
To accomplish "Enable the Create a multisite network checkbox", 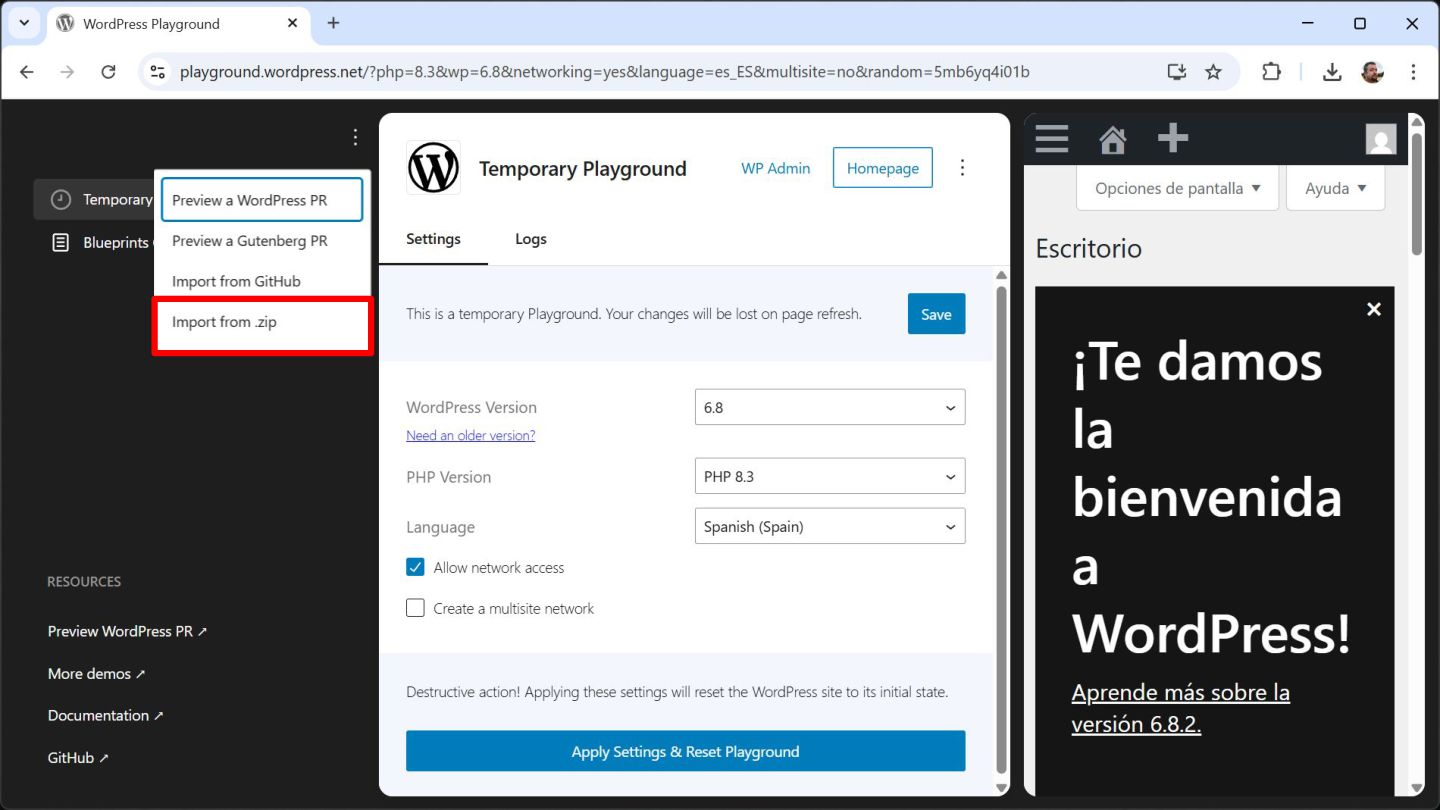I will point(415,608).
